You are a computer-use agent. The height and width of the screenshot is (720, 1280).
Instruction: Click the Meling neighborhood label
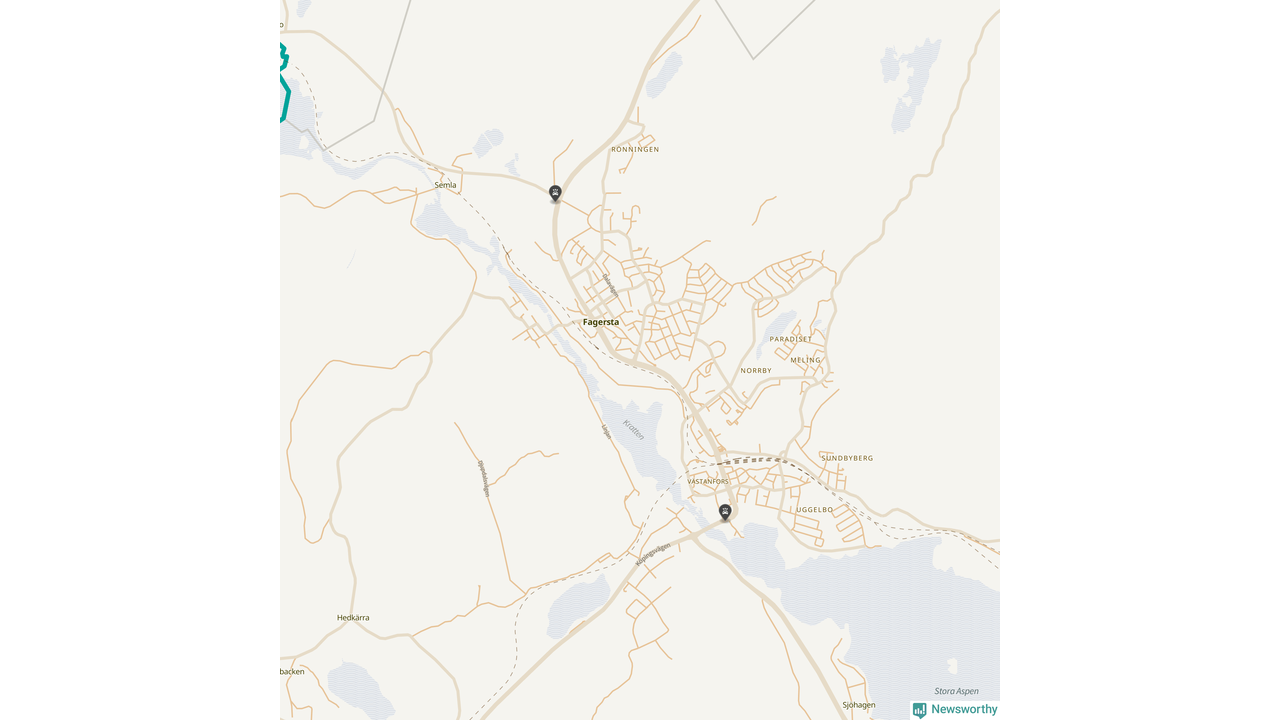point(805,360)
